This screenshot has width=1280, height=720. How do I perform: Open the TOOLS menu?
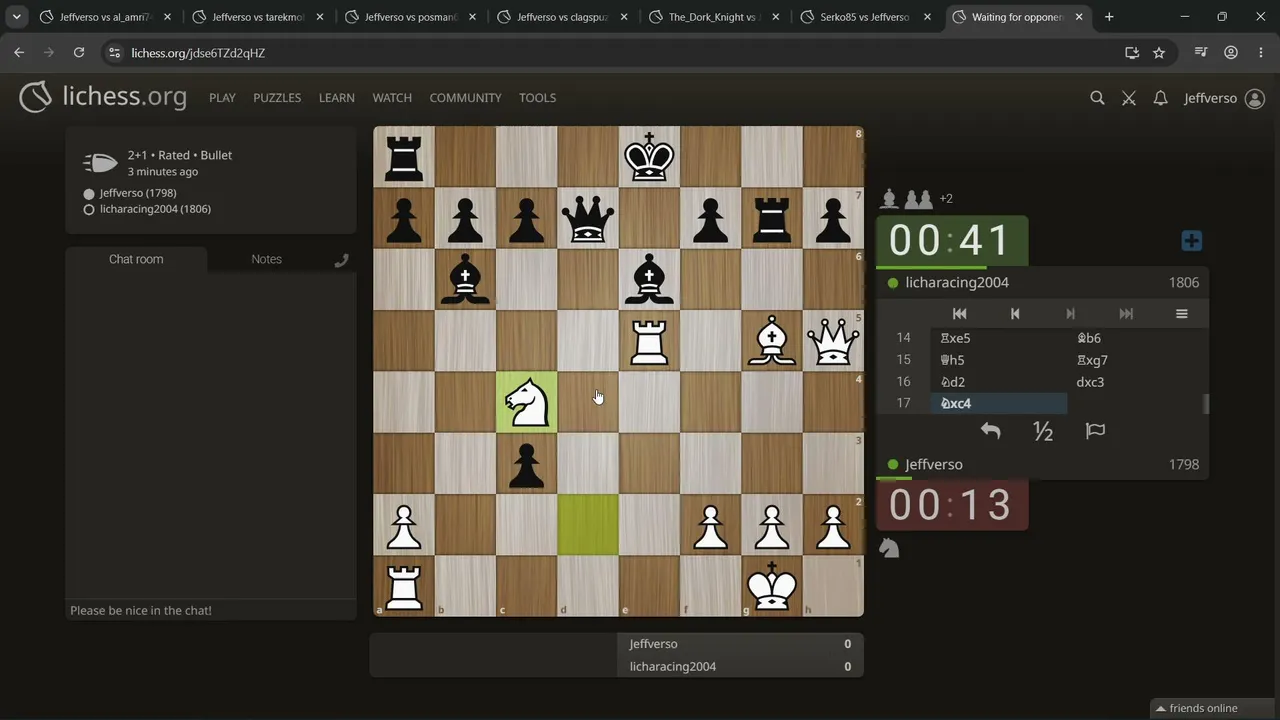pyautogui.click(x=537, y=98)
